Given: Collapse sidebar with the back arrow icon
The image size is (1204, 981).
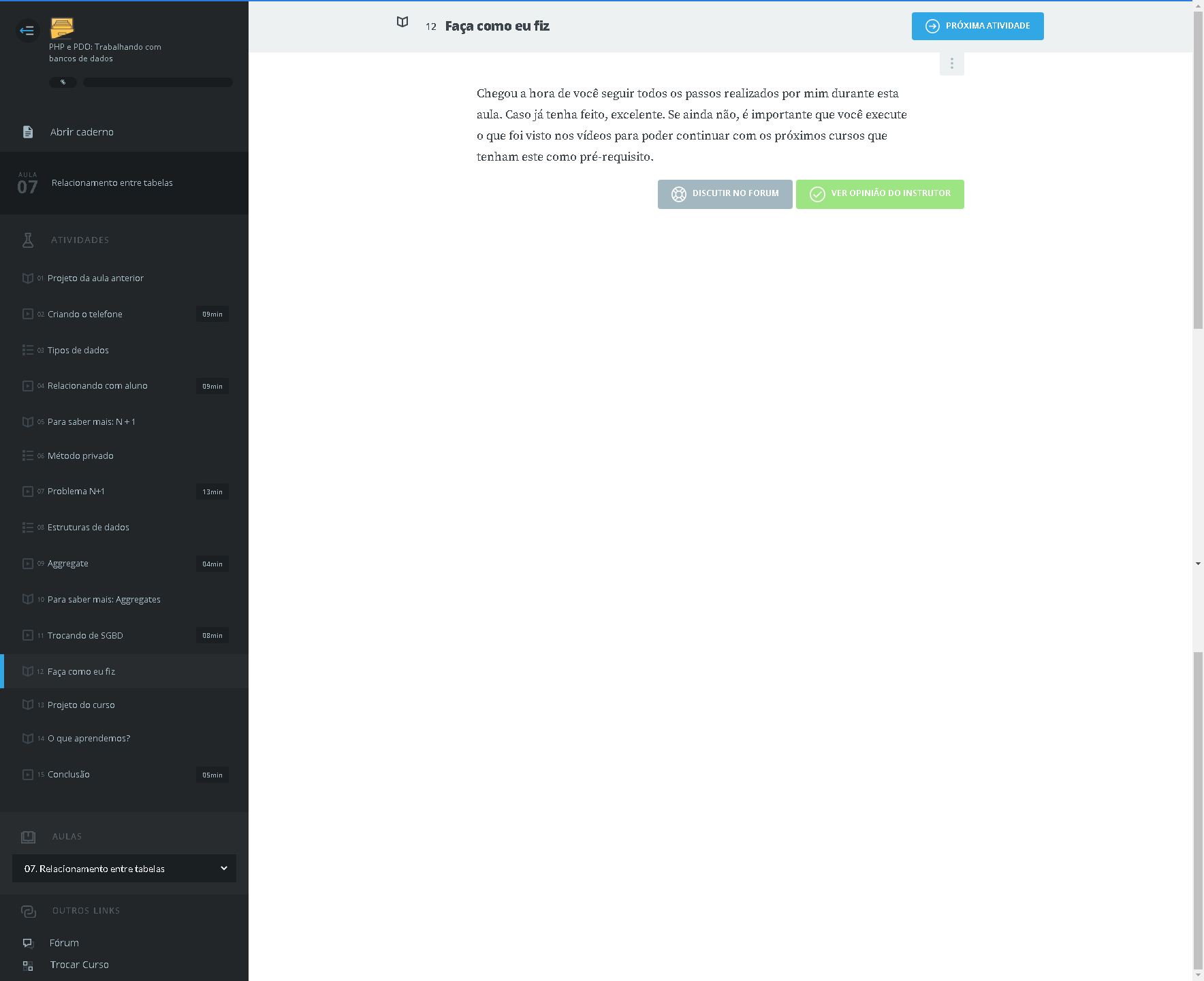Looking at the screenshot, I should click(x=27, y=30).
